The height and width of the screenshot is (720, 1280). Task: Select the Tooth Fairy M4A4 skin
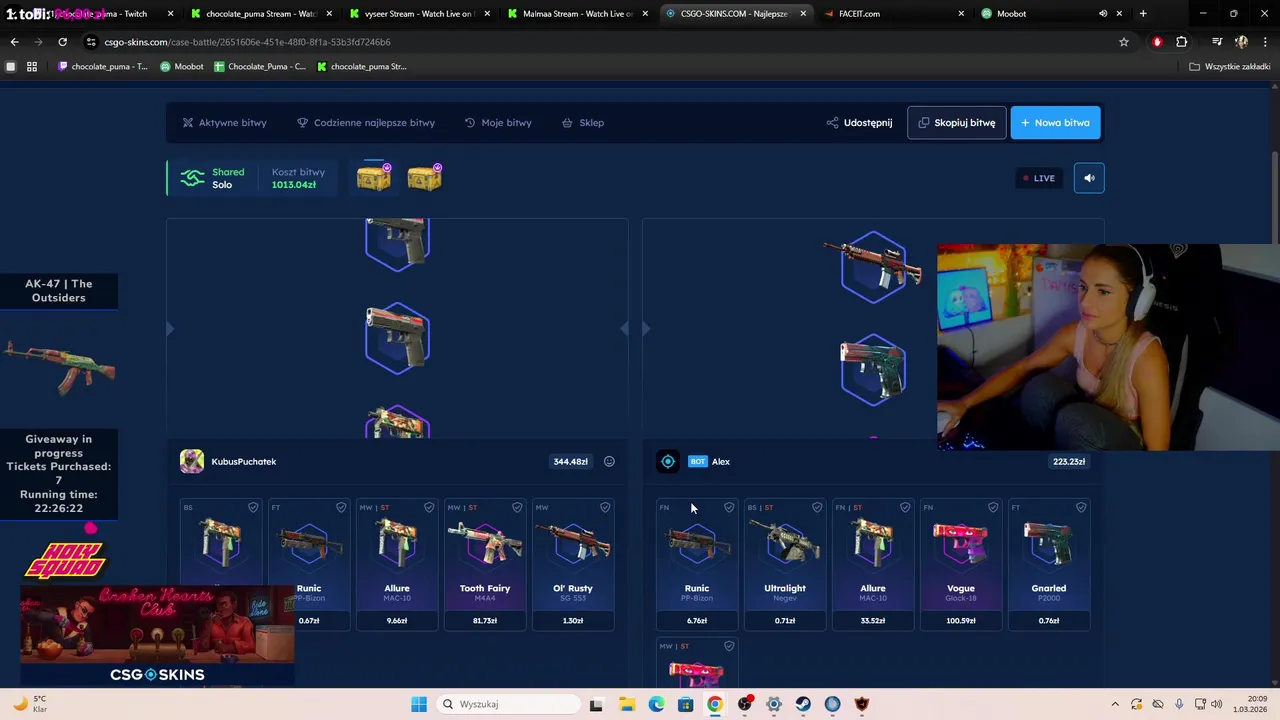(485, 564)
